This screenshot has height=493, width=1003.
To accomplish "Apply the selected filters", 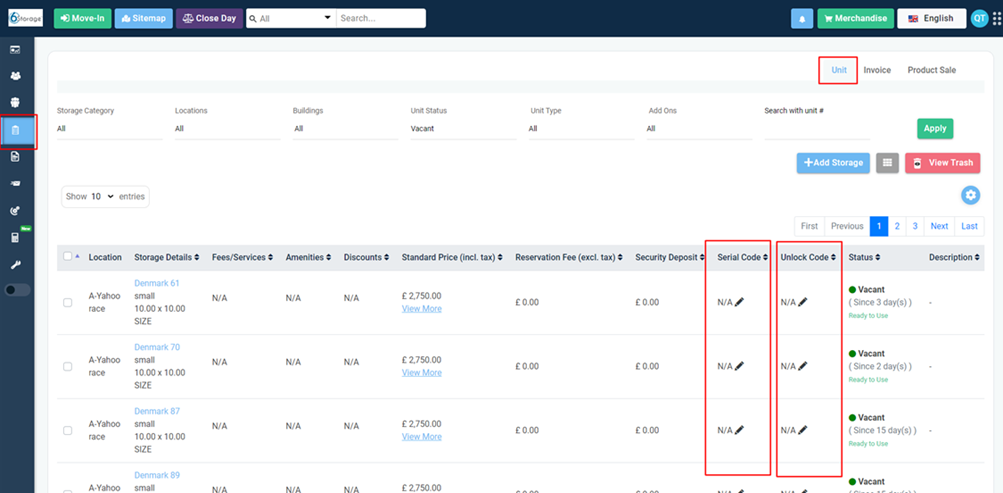I will click(935, 129).
